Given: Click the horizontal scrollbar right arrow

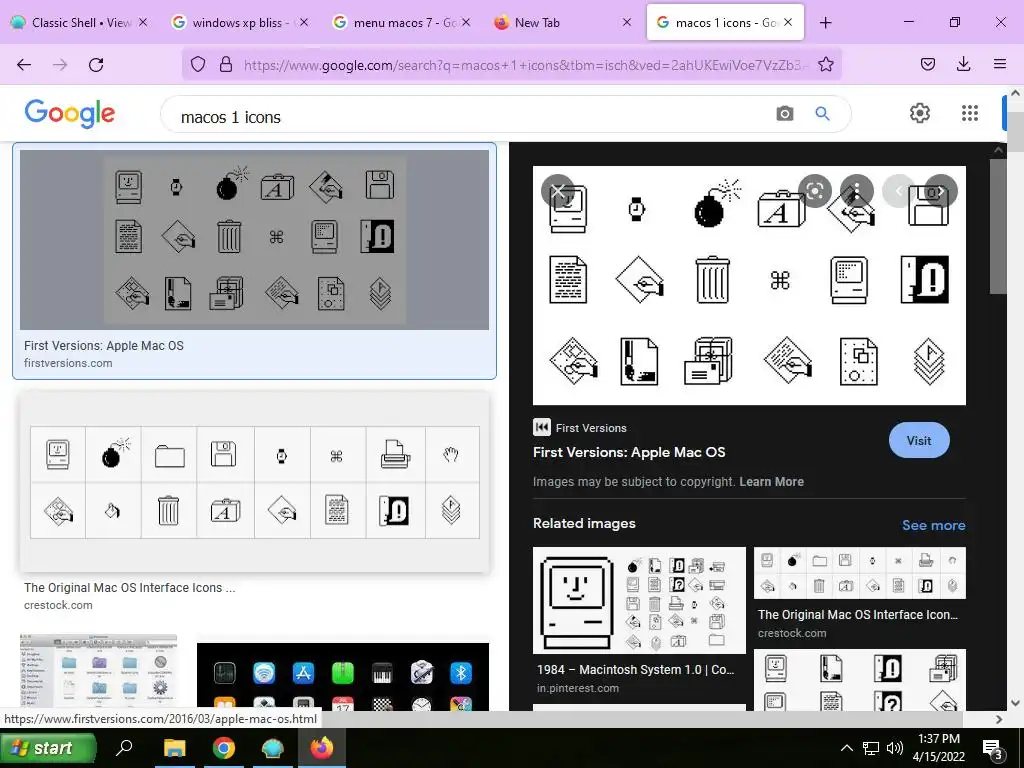Looking at the screenshot, I should click(999, 719).
